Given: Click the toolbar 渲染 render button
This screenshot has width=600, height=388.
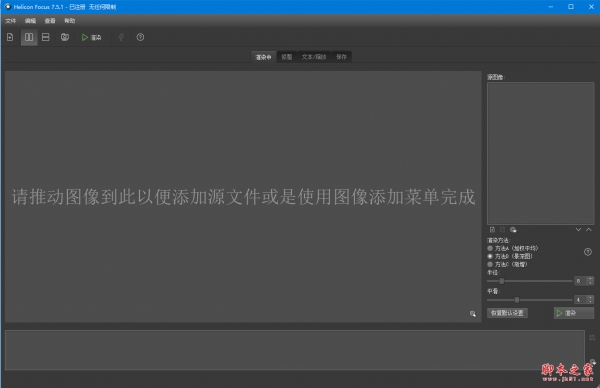Looking at the screenshot, I should 92,37.
